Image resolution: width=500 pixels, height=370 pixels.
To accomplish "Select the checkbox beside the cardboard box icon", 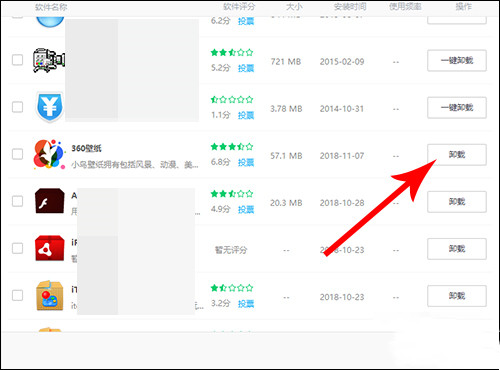I will [17, 295].
